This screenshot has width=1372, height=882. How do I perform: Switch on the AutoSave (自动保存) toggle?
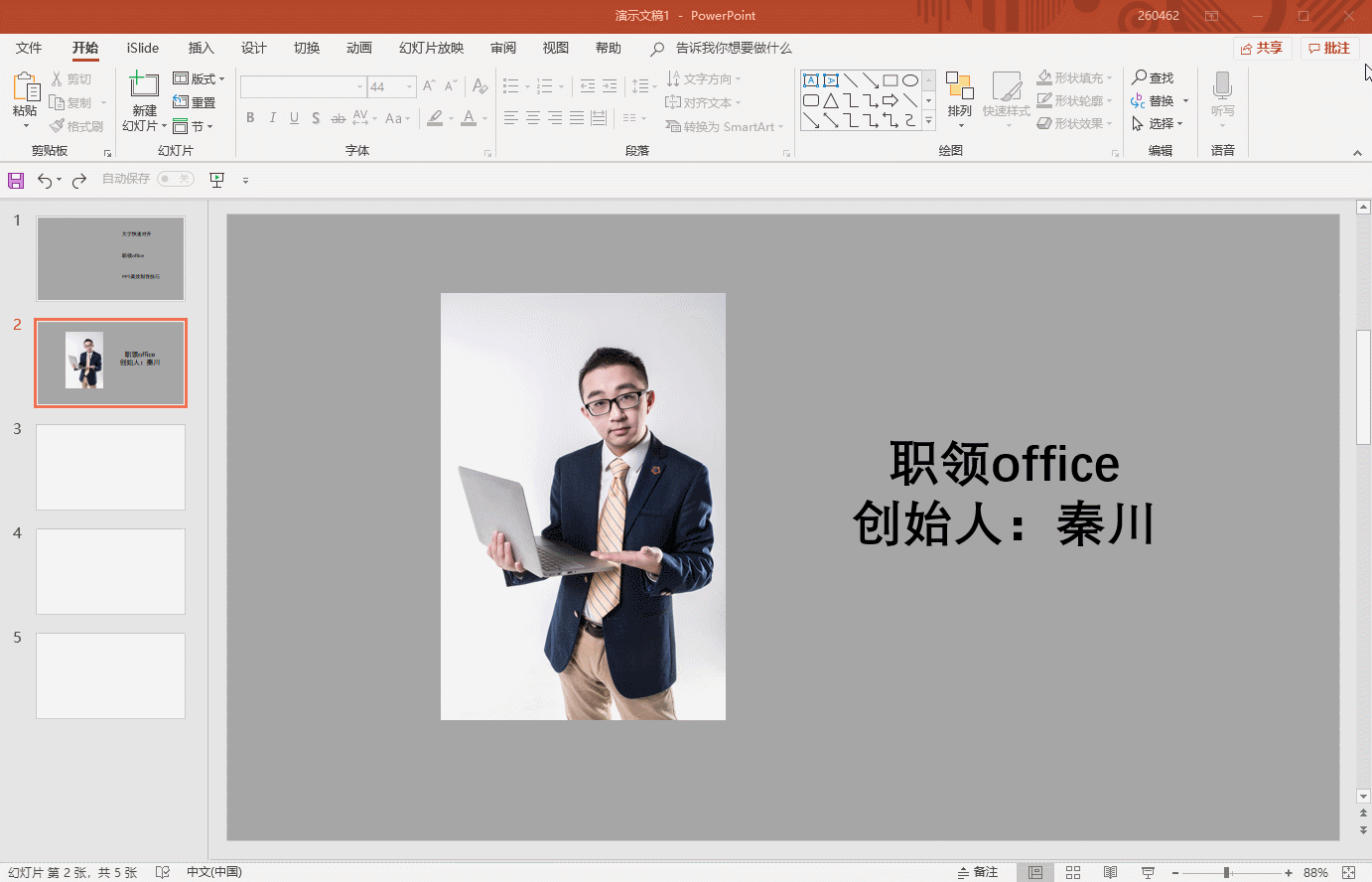177,179
